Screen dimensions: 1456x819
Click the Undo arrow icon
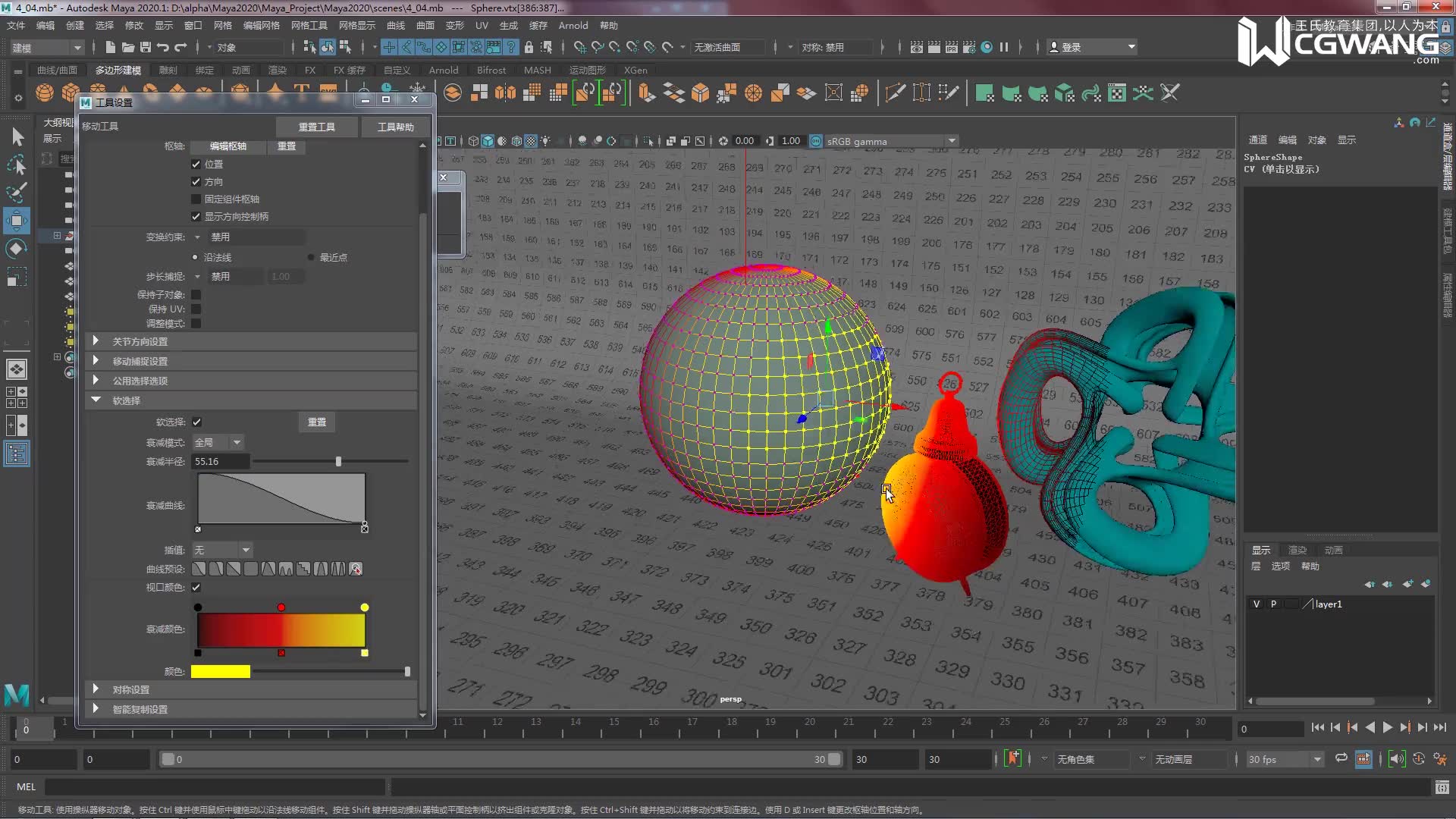coord(163,47)
